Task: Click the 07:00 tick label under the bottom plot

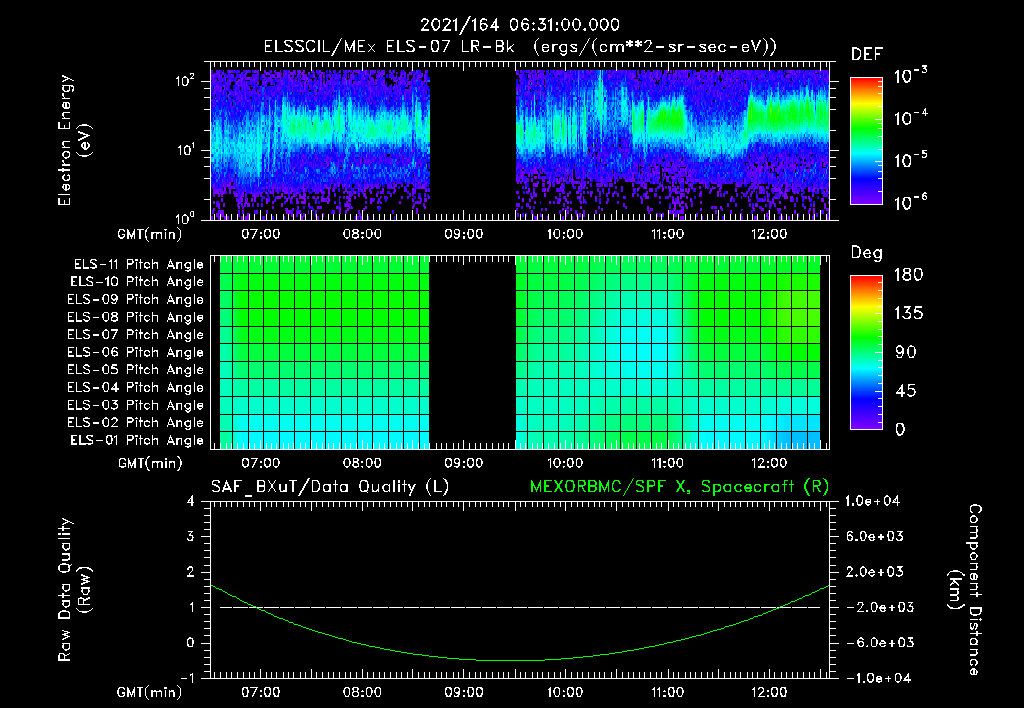Action: coord(261,692)
